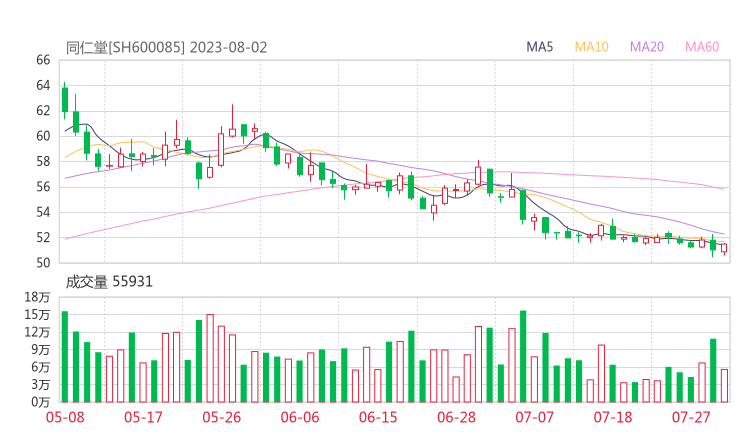Pick the 06-15 date axis label
The height and width of the screenshot is (440, 740).
[378, 417]
